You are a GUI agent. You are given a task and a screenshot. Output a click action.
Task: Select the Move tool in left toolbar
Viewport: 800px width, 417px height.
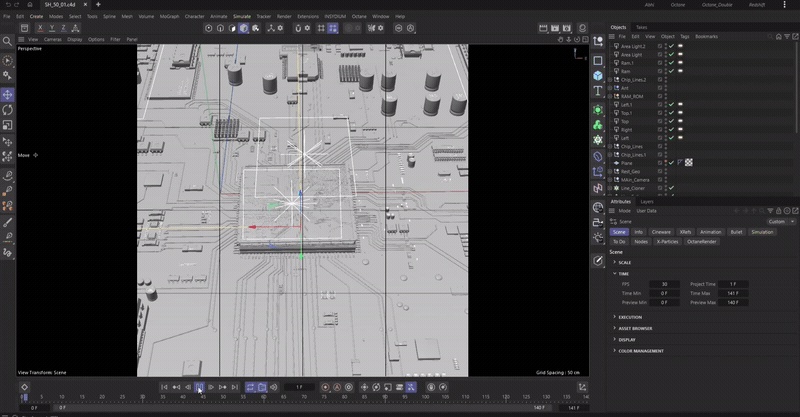(8, 94)
